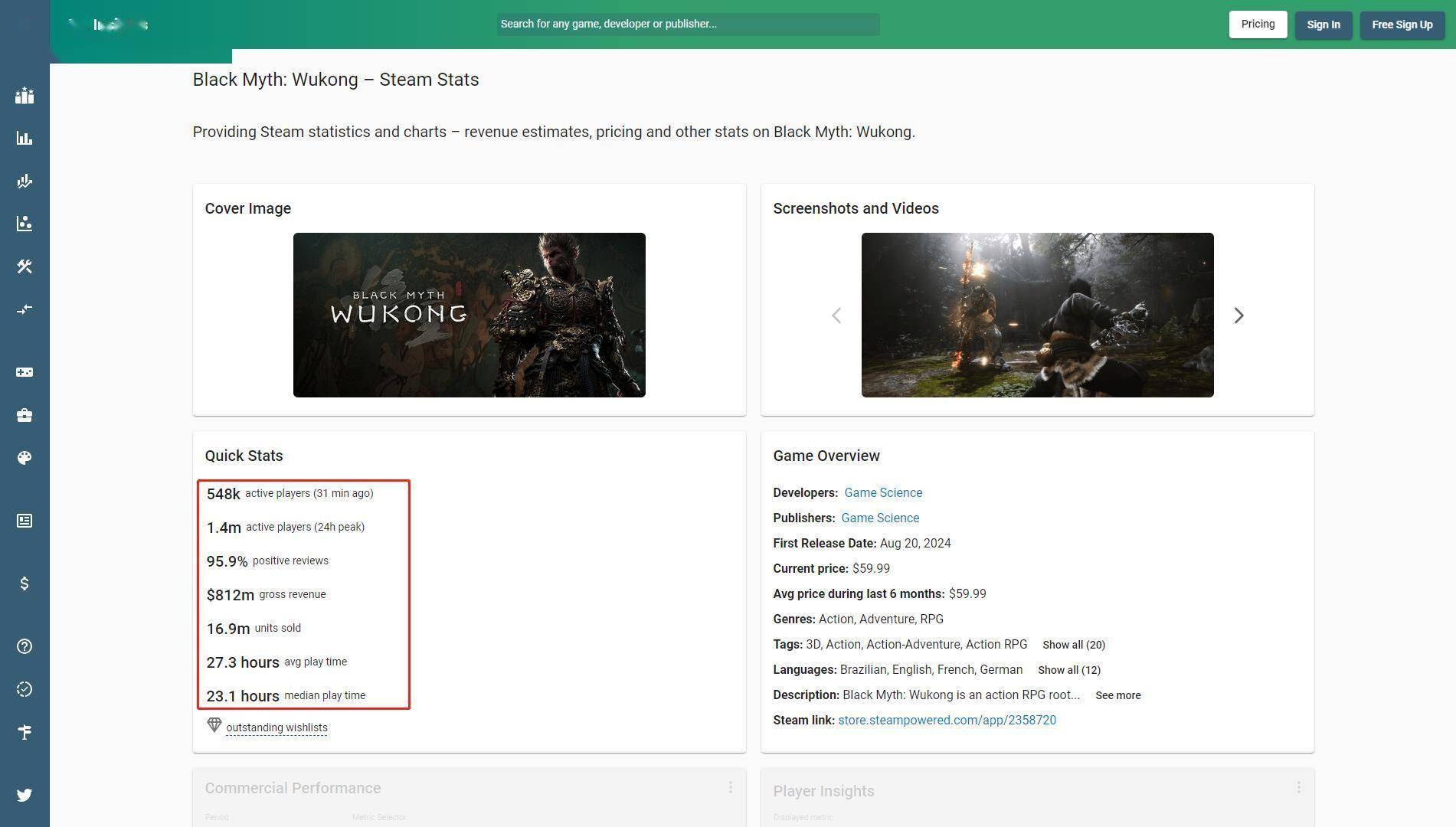Click the 'Black Myth: Wukong – Steam Stats' heading

click(335, 80)
